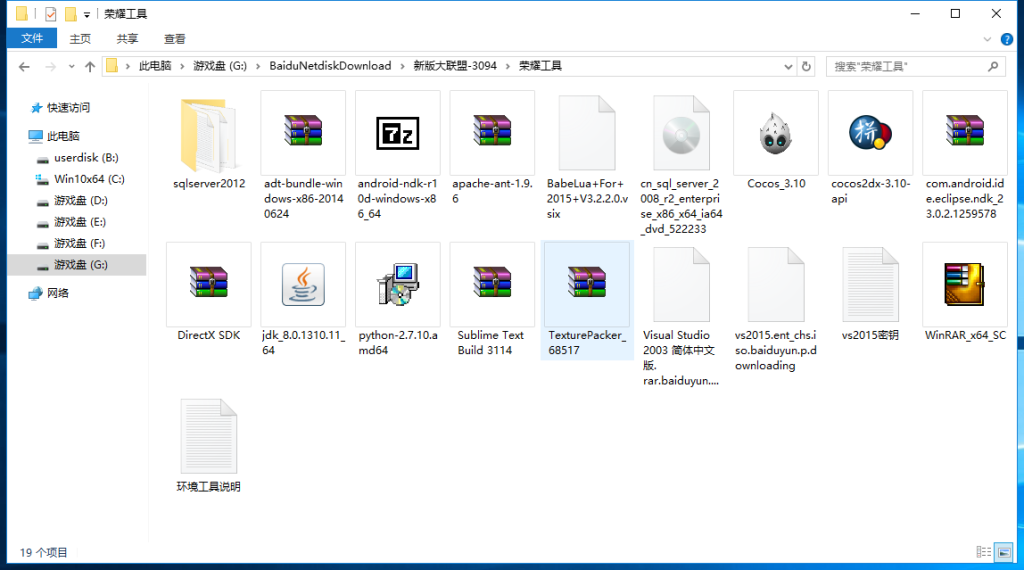The width and height of the screenshot is (1024, 570).
Task: Open the sqlserver2012 folder
Action: [x=208, y=135]
